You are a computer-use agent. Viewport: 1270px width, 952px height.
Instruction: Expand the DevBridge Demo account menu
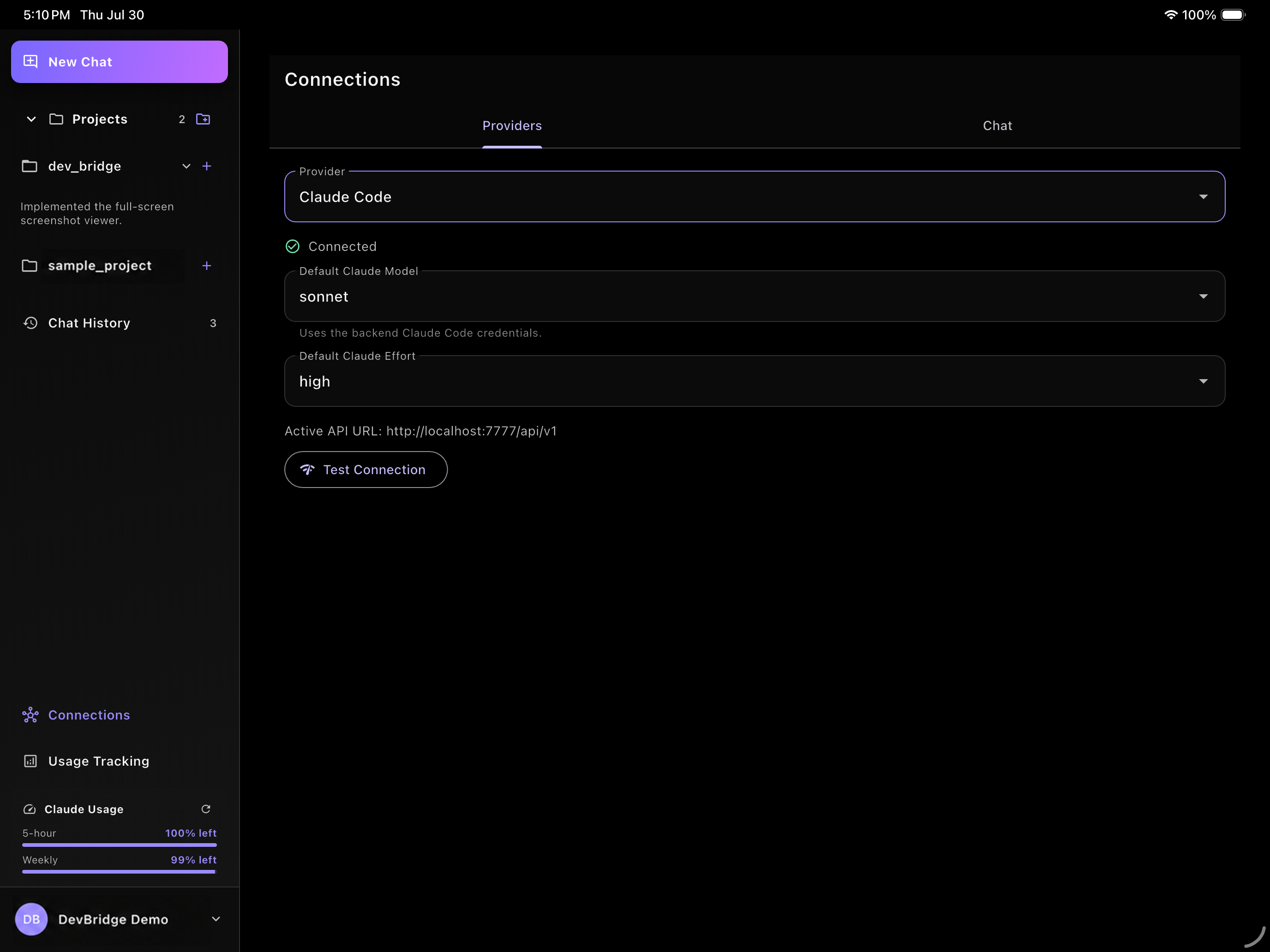tap(216, 919)
